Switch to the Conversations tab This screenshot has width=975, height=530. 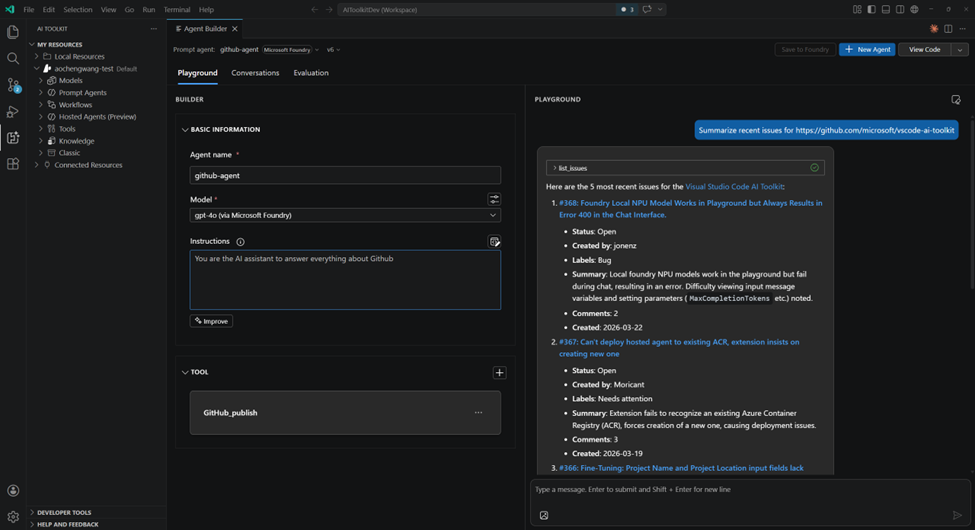pos(255,73)
